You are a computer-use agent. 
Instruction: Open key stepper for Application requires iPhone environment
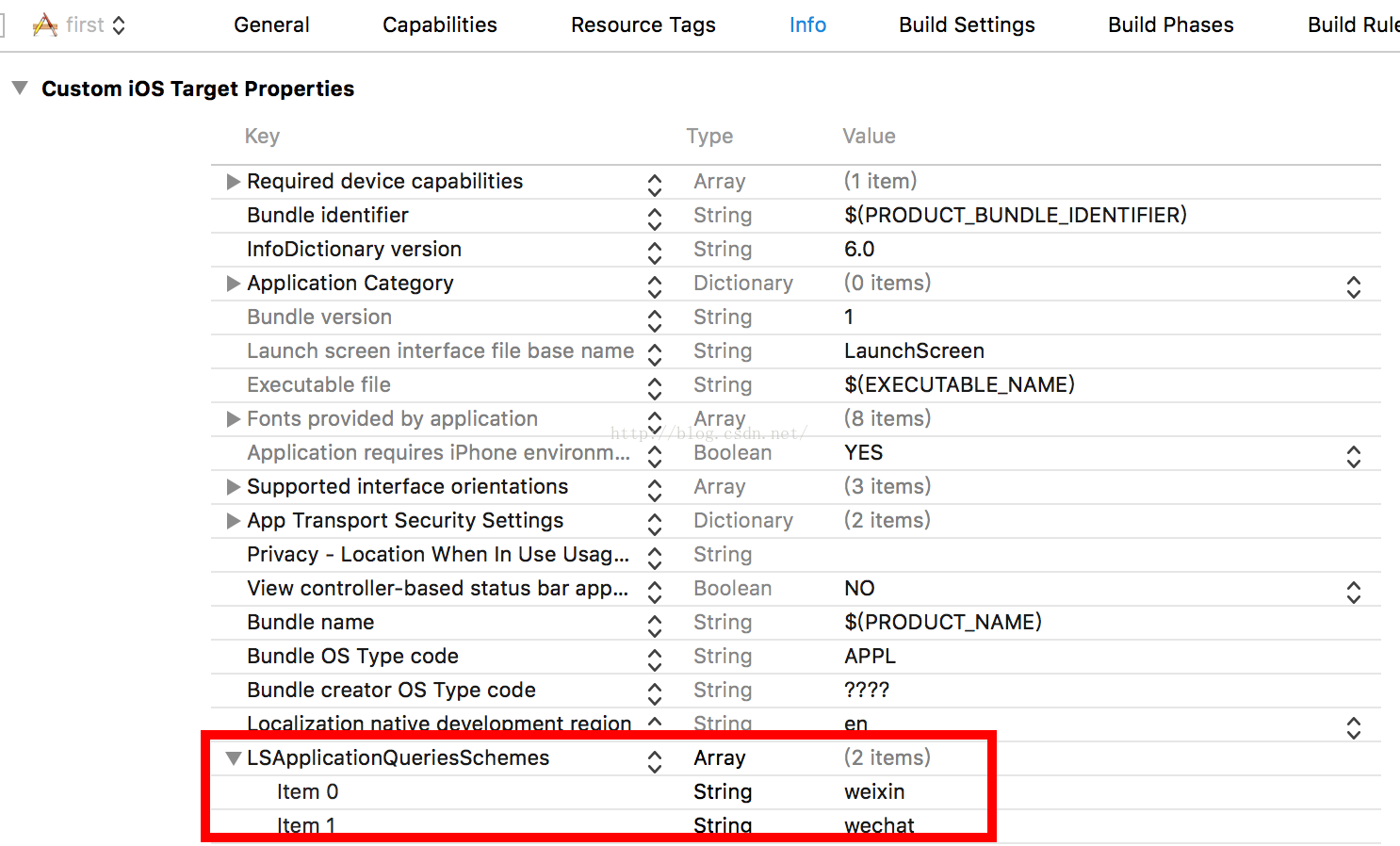point(655,456)
